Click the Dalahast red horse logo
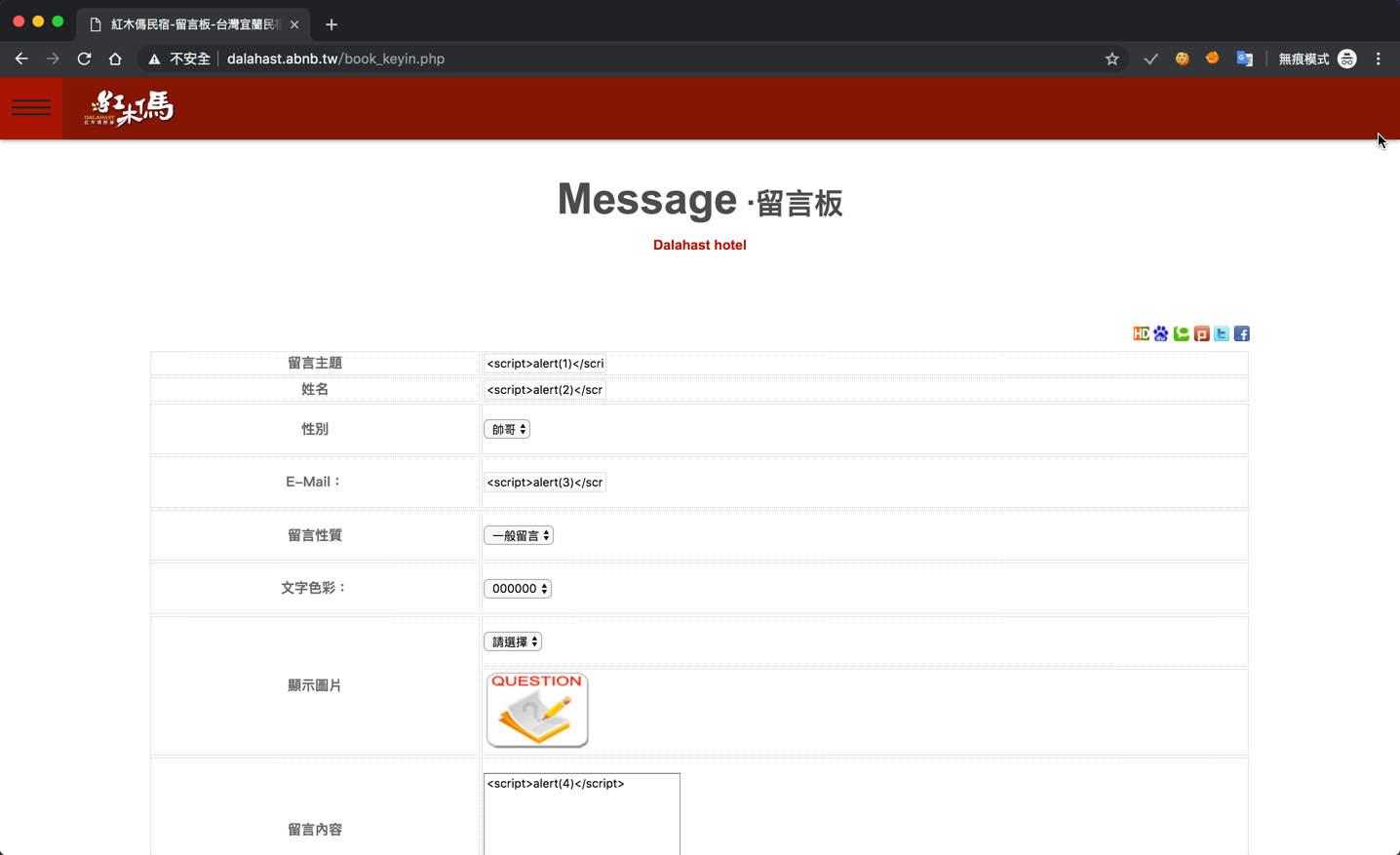Screen dimensions: 1400x855 tap(129, 107)
